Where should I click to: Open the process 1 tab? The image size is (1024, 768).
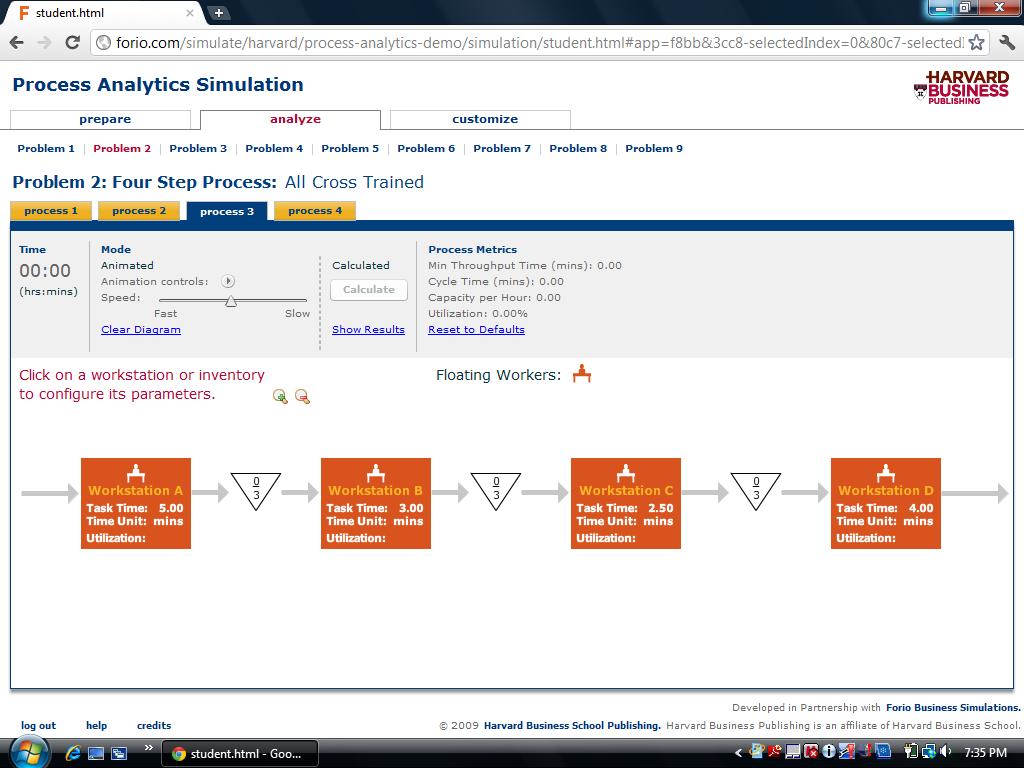tap(51, 210)
